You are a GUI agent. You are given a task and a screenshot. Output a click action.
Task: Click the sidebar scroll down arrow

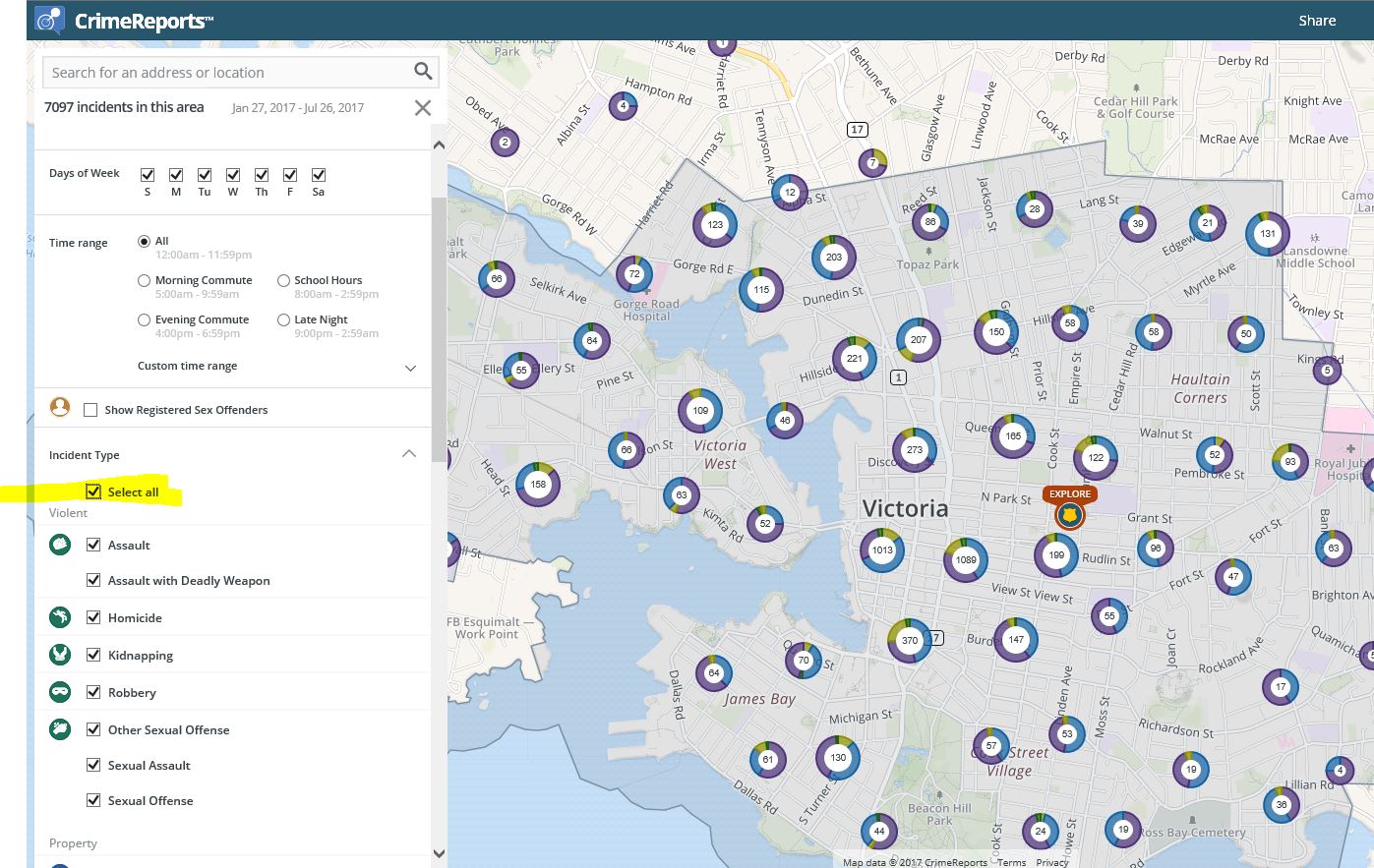pyautogui.click(x=439, y=853)
